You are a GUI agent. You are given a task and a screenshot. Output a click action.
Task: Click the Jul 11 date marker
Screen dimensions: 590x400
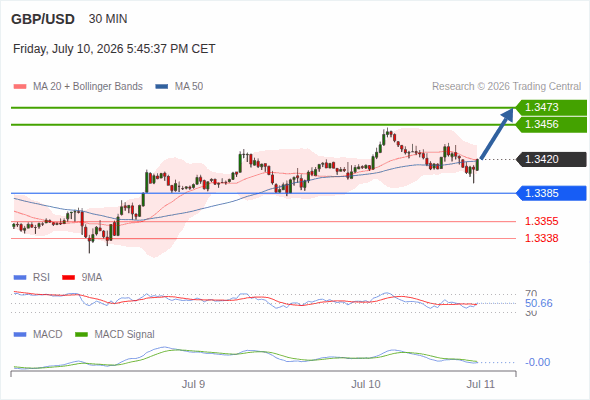(481, 384)
